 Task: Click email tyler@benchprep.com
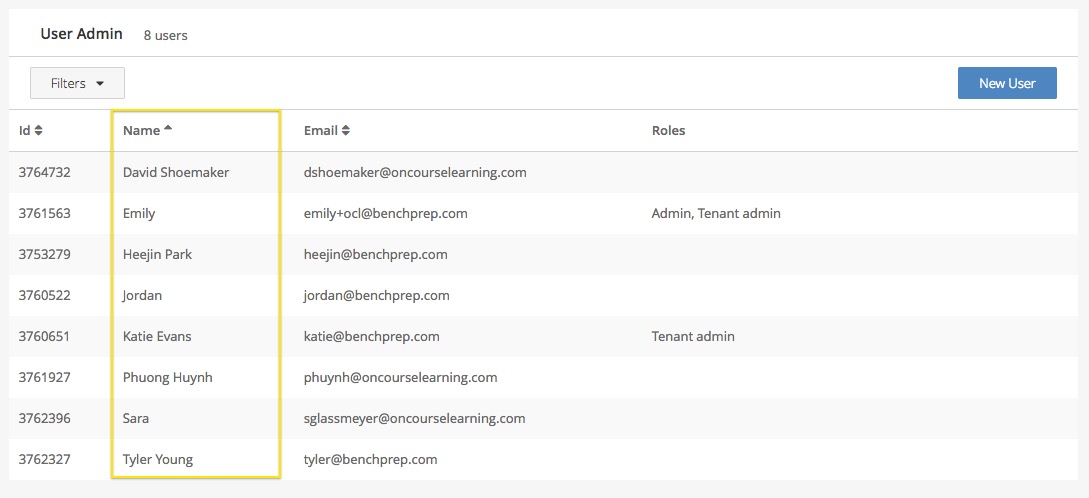click(370, 459)
